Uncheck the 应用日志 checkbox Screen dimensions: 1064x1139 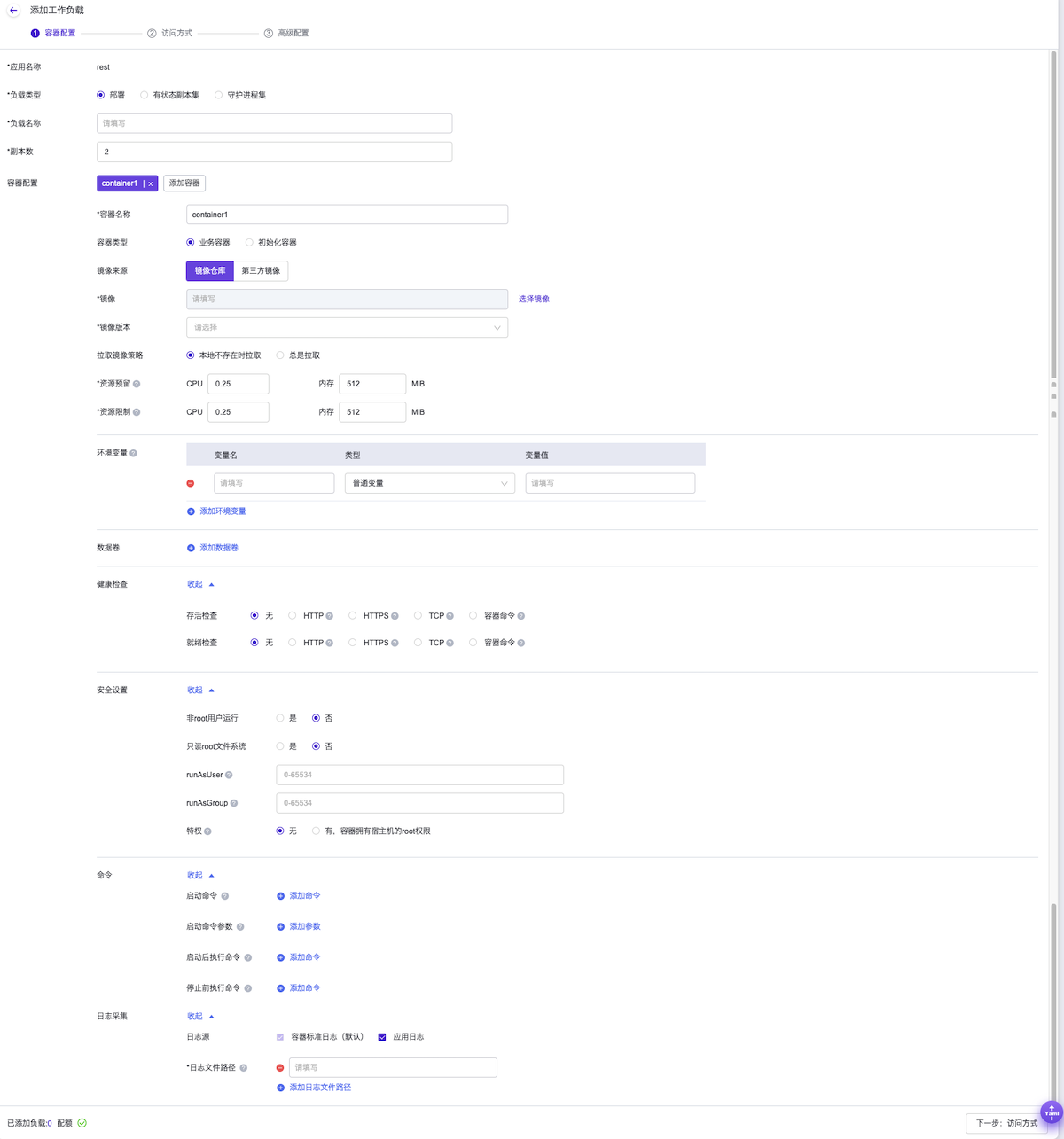coord(382,1037)
